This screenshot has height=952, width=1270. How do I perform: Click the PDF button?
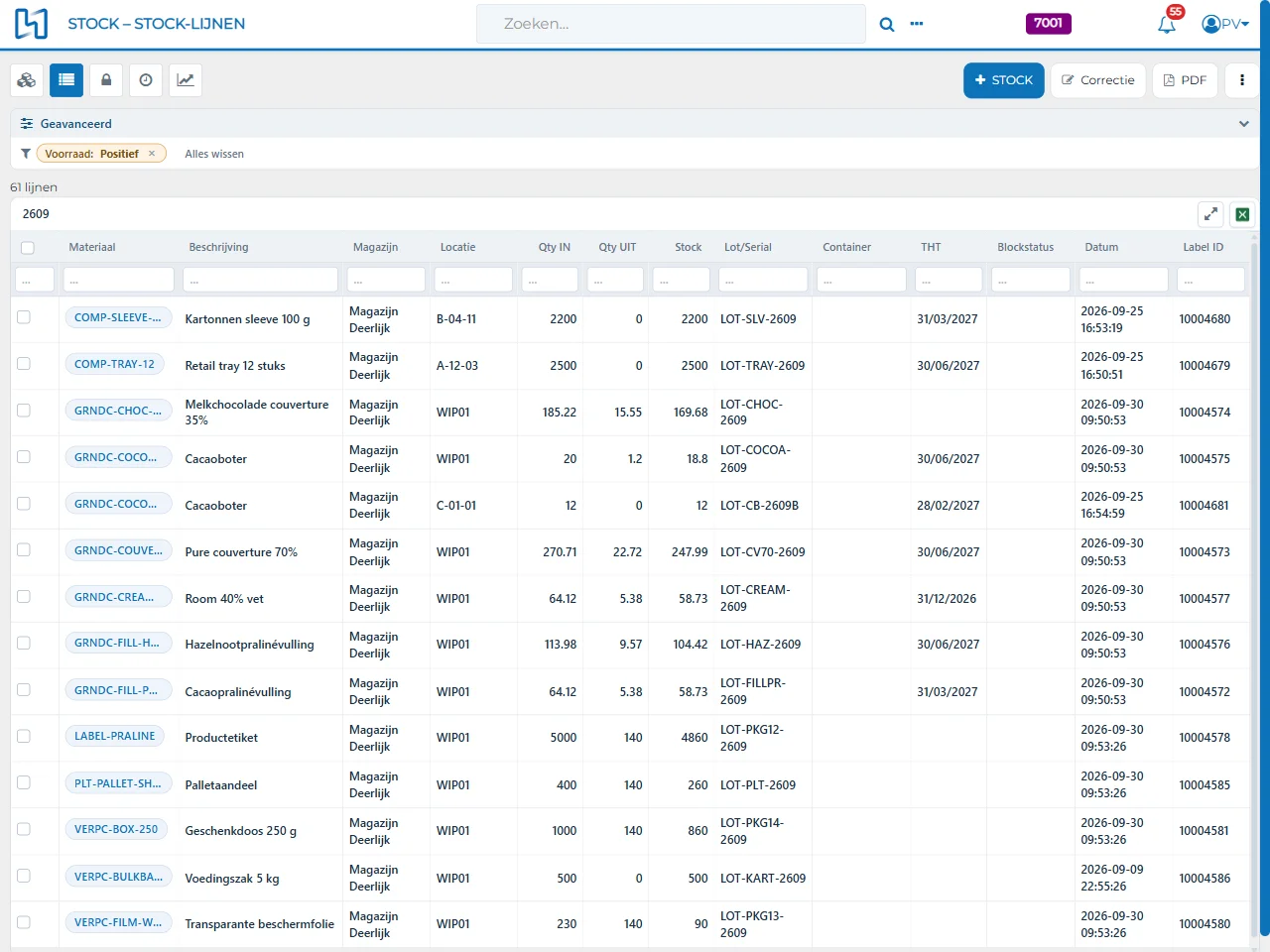(x=1185, y=80)
